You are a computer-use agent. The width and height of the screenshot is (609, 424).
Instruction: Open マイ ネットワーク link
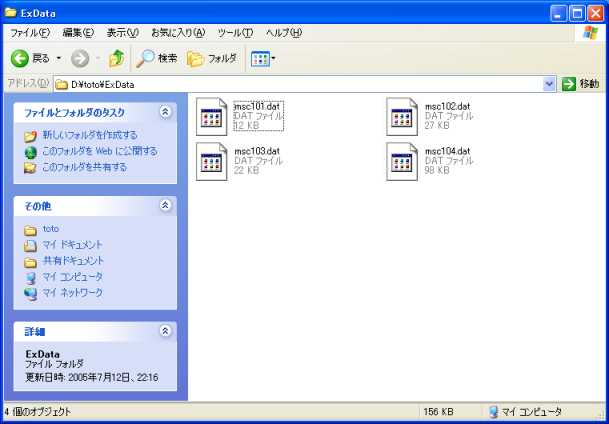pos(73,293)
